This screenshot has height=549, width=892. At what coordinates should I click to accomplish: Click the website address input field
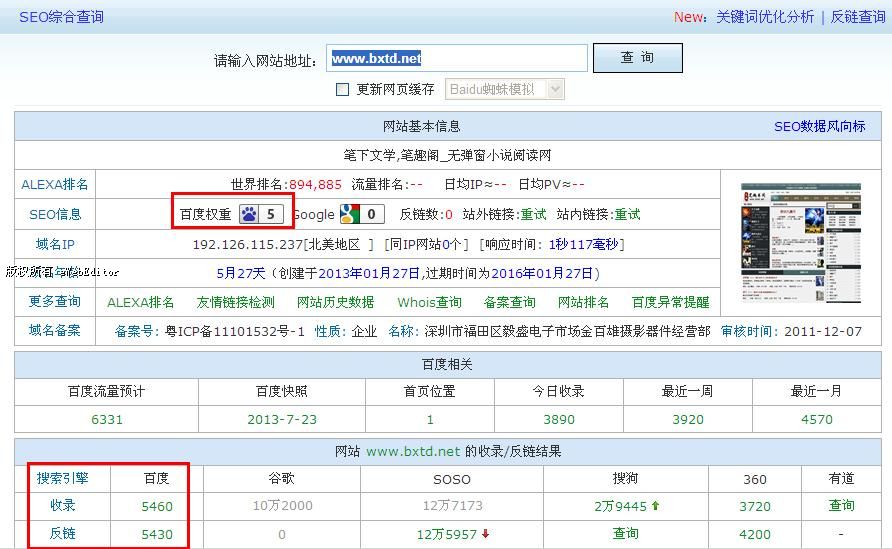coord(457,58)
